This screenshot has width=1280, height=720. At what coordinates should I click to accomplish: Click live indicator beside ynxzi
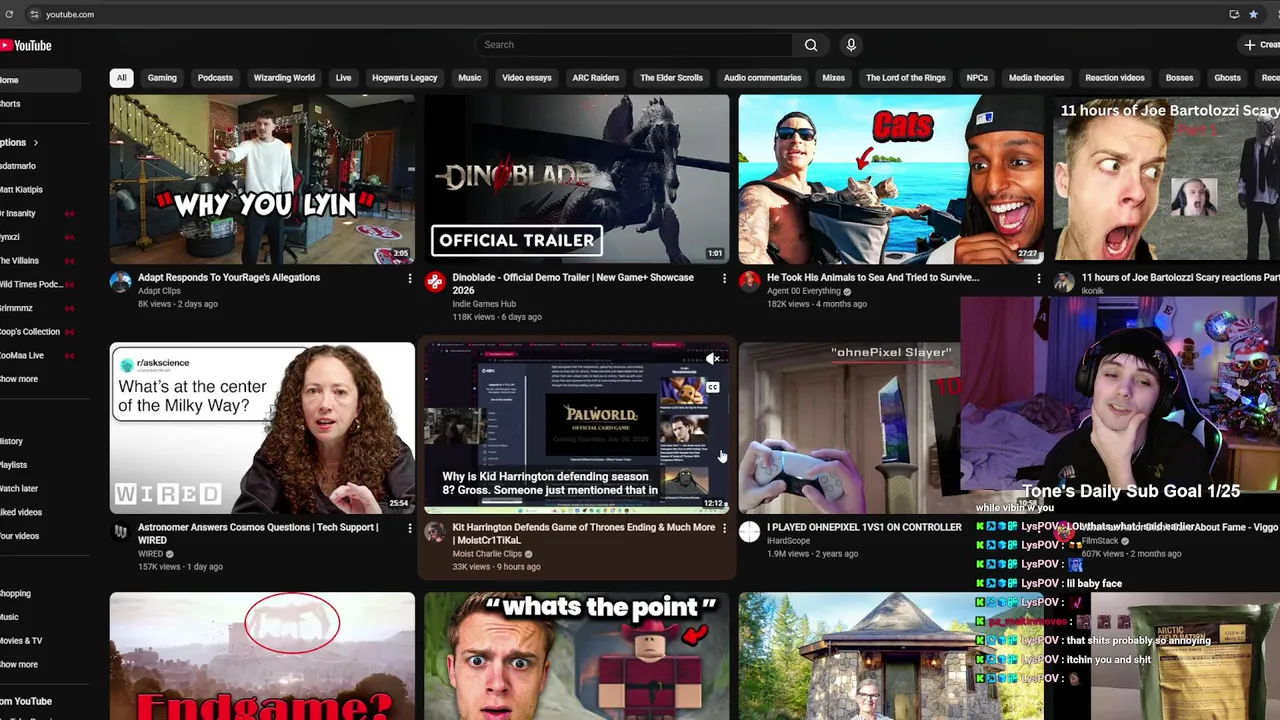pyautogui.click(x=69, y=237)
